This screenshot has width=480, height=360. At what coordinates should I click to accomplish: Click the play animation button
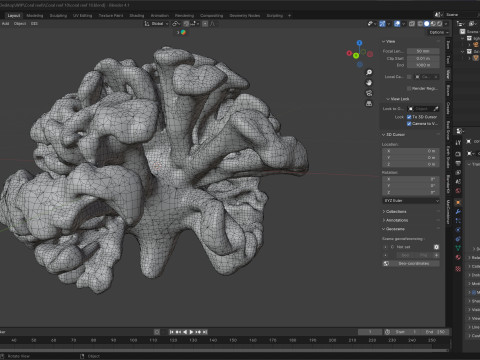pyautogui.click(x=191, y=332)
